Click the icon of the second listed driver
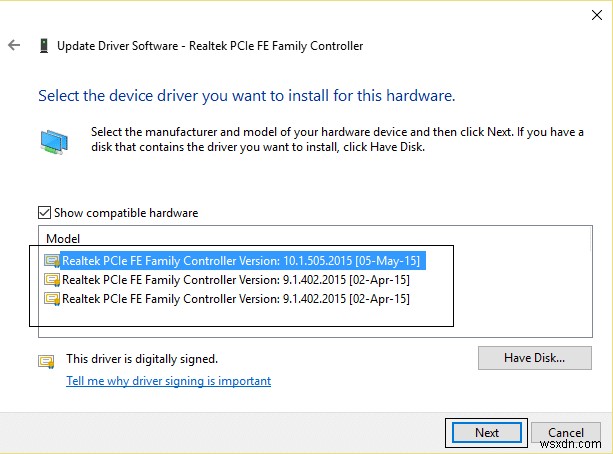This screenshot has height=454, width=613. 52,280
